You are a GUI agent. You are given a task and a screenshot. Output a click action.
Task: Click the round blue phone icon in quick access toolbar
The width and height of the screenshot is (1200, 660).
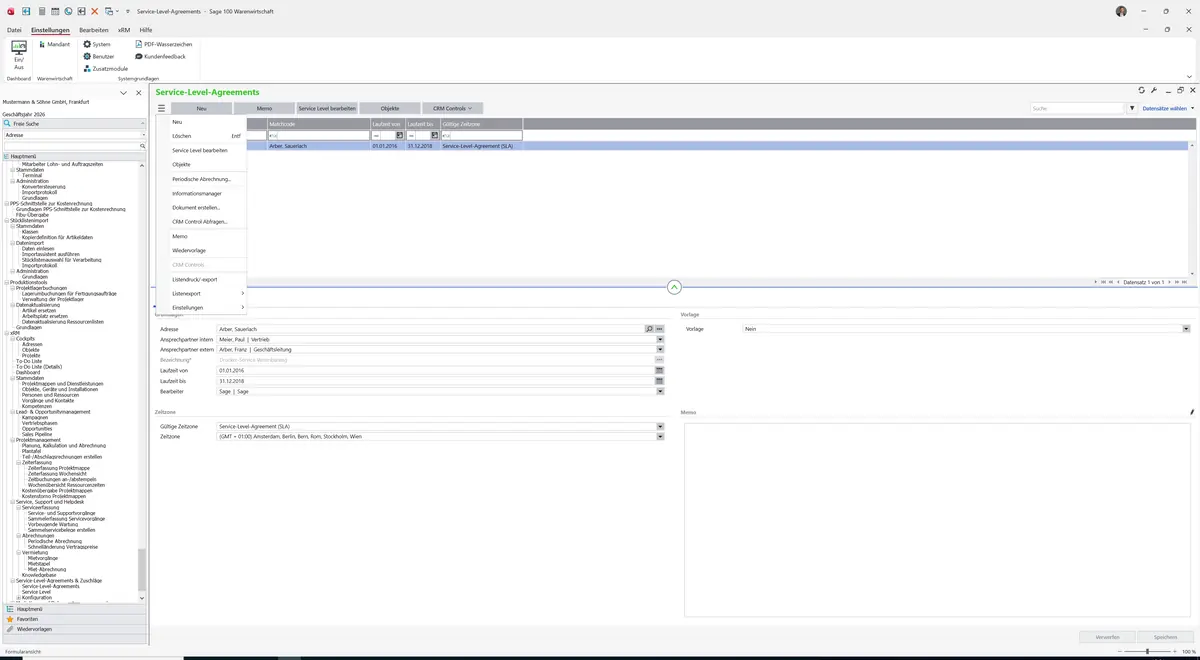coord(67,11)
